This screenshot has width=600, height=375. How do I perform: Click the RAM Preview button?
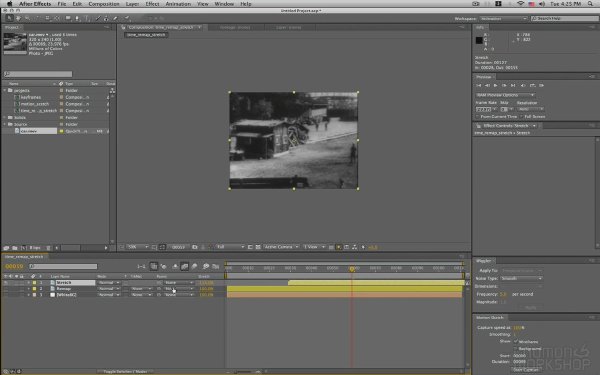[x=541, y=85]
